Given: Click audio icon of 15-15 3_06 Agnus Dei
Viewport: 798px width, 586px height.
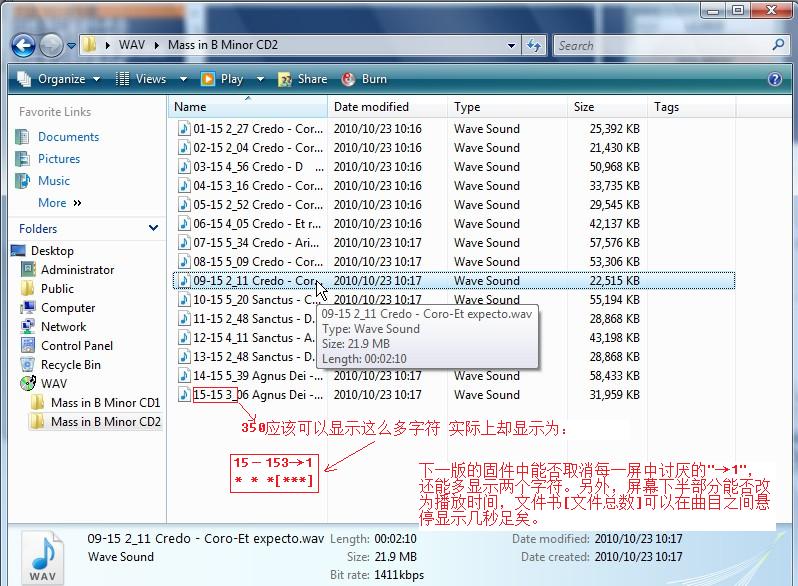Looking at the screenshot, I should (184, 395).
